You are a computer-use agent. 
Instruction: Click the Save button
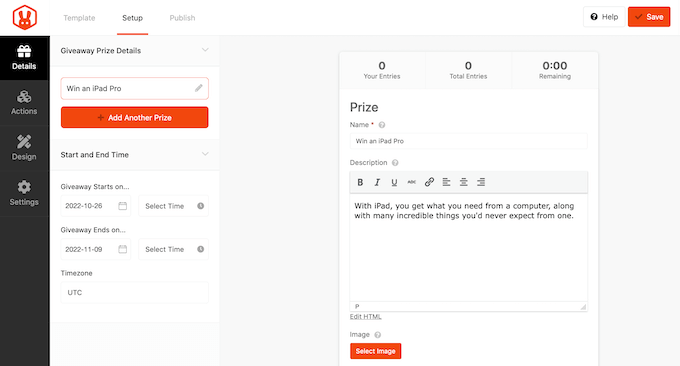pyautogui.click(x=649, y=17)
